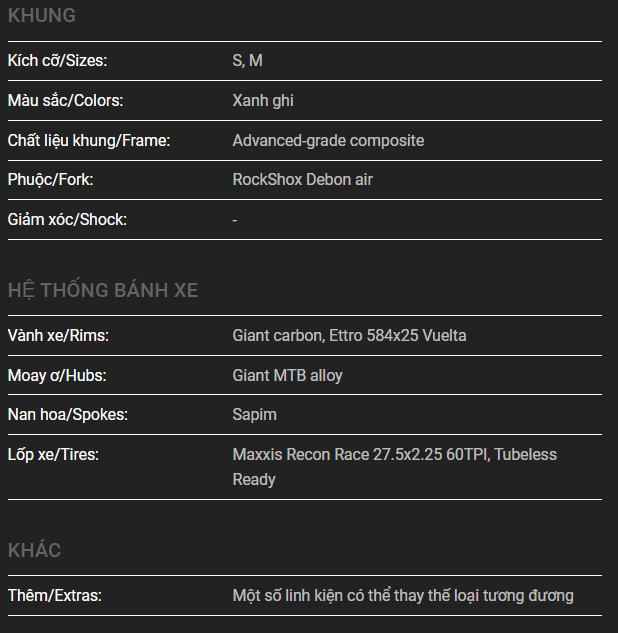Select the Nan hoa/Spokes label
This screenshot has height=633, width=618.
pyautogui.click(x=68, y=415)
